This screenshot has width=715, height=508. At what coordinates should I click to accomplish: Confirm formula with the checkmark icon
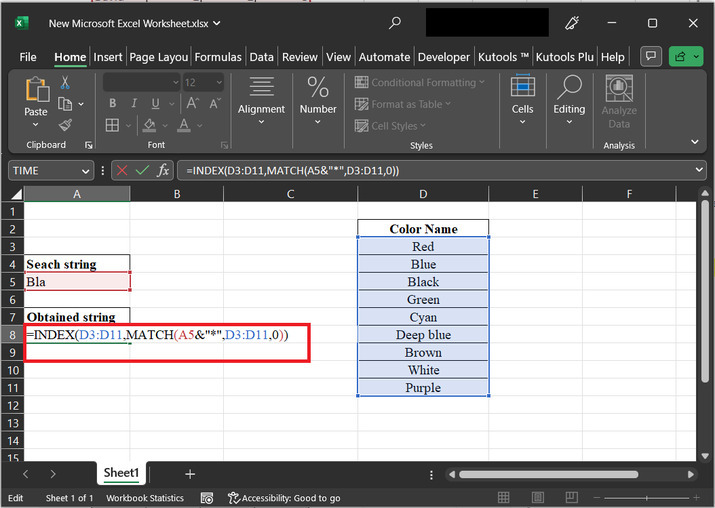point(142,171)
